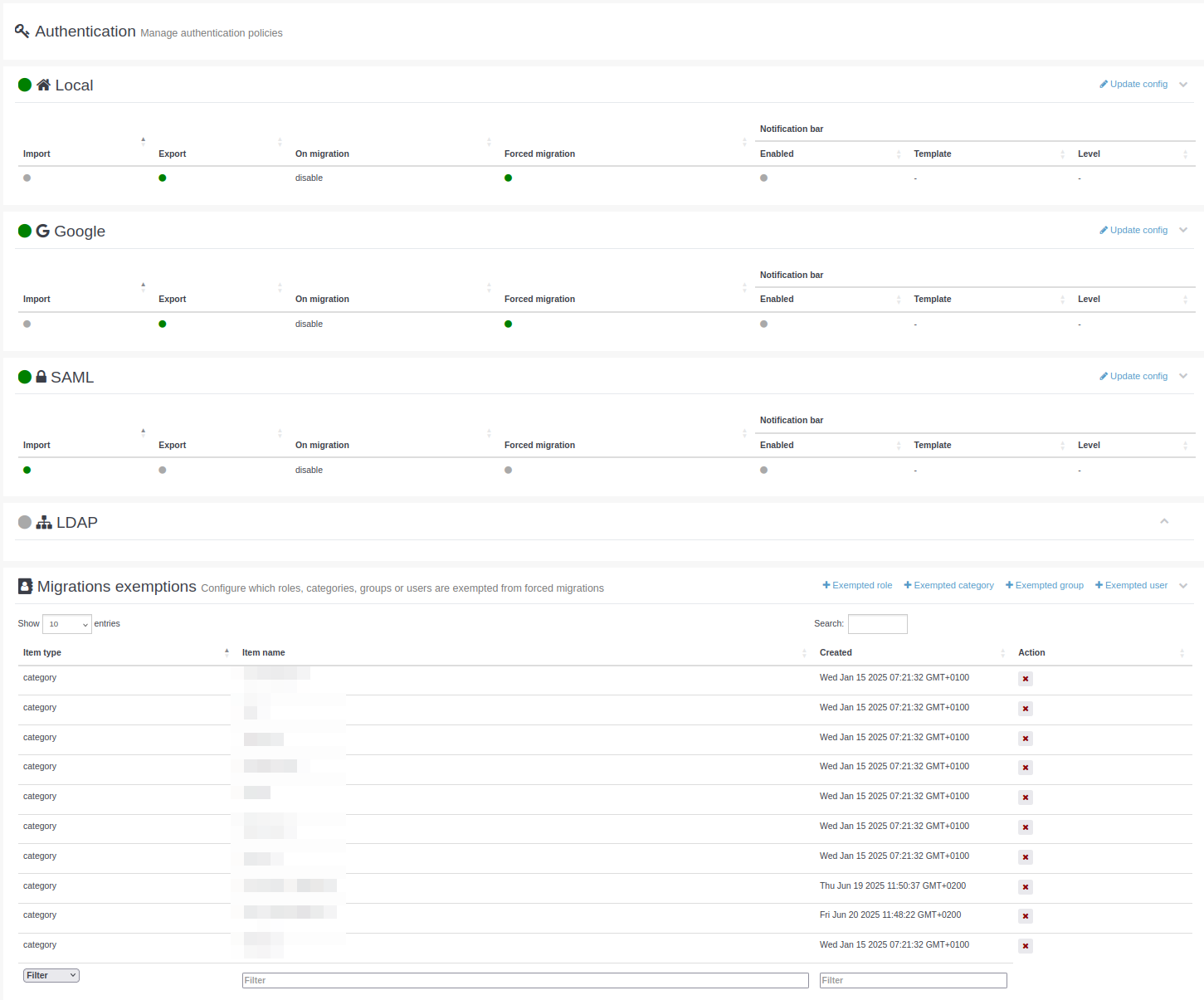The height and width of the screenshot is (1000, 1204).
Task: Toggle the Google Forced migration status dot
Action: (x=508, y=324)
